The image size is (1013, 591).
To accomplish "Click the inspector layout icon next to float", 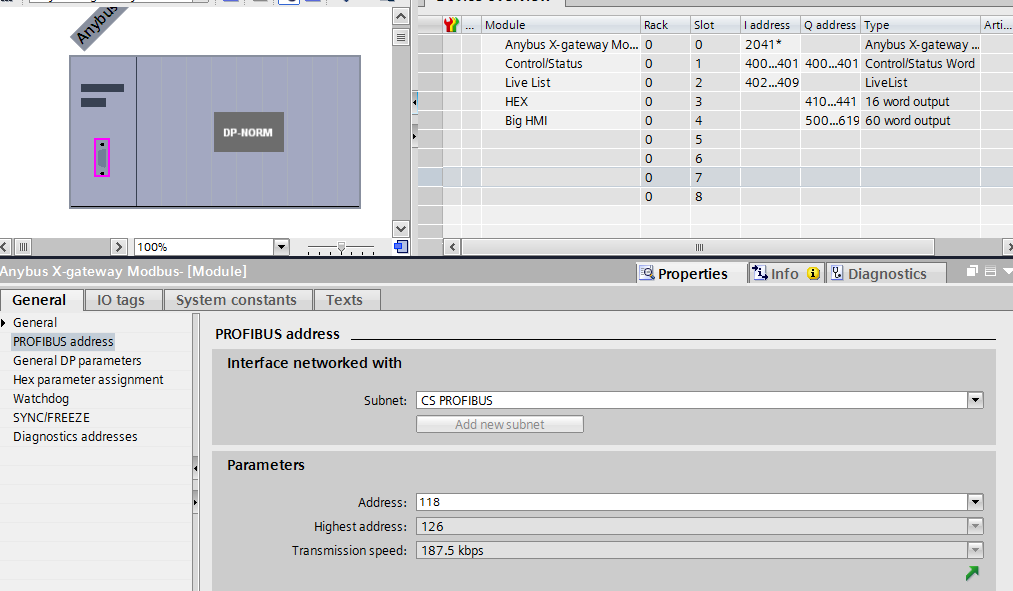I will [x=990, y=271].
